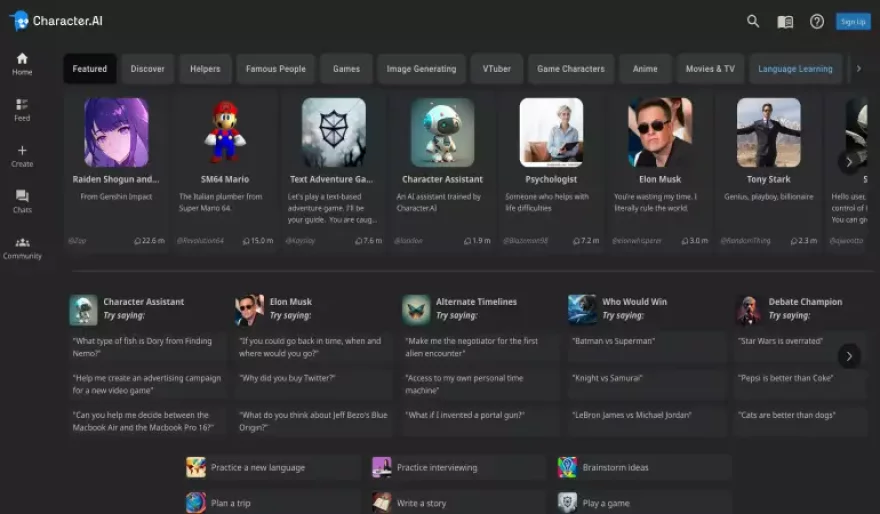Select the personal time machine prompt

(481, 384)
